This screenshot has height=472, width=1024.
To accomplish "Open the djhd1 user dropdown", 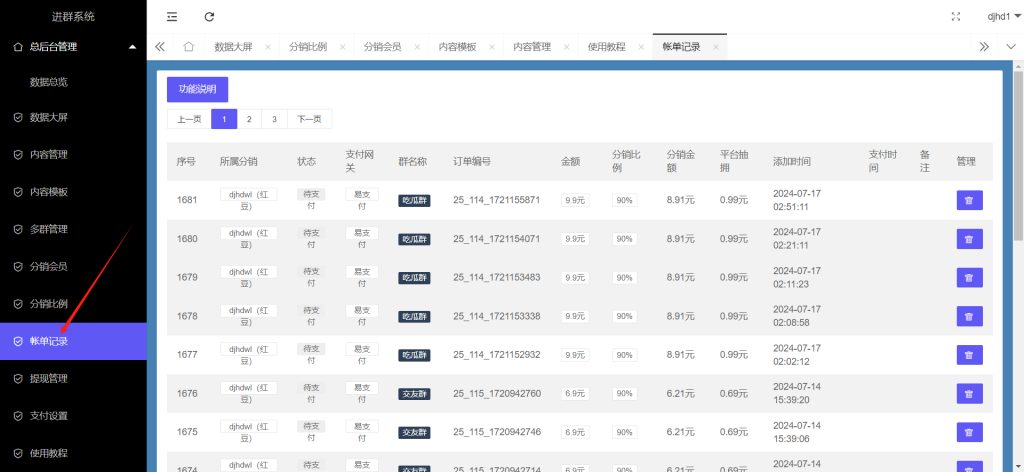I will 1000,17.
